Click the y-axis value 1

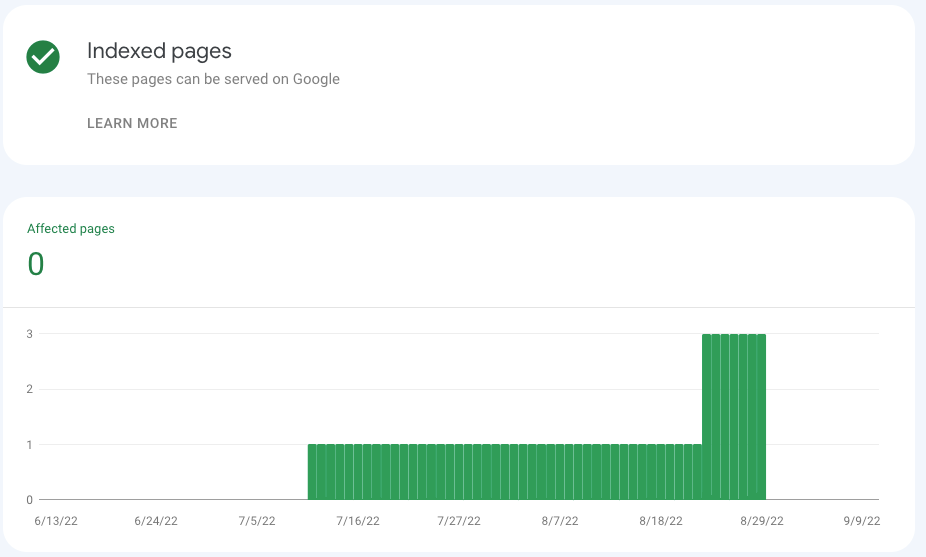30,445
